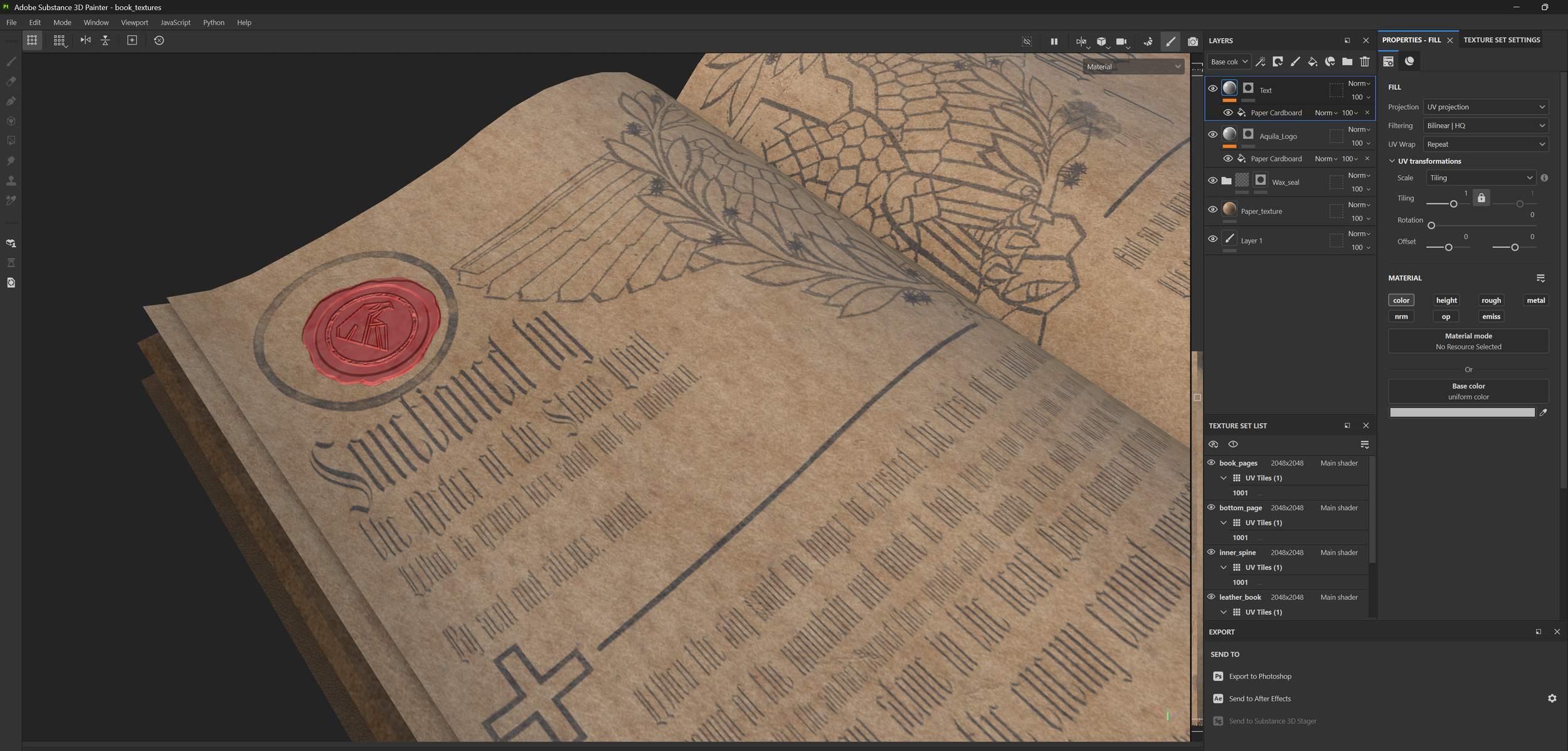
Task: Click the base color swatch bar
Action: (x=1462, y=412)
